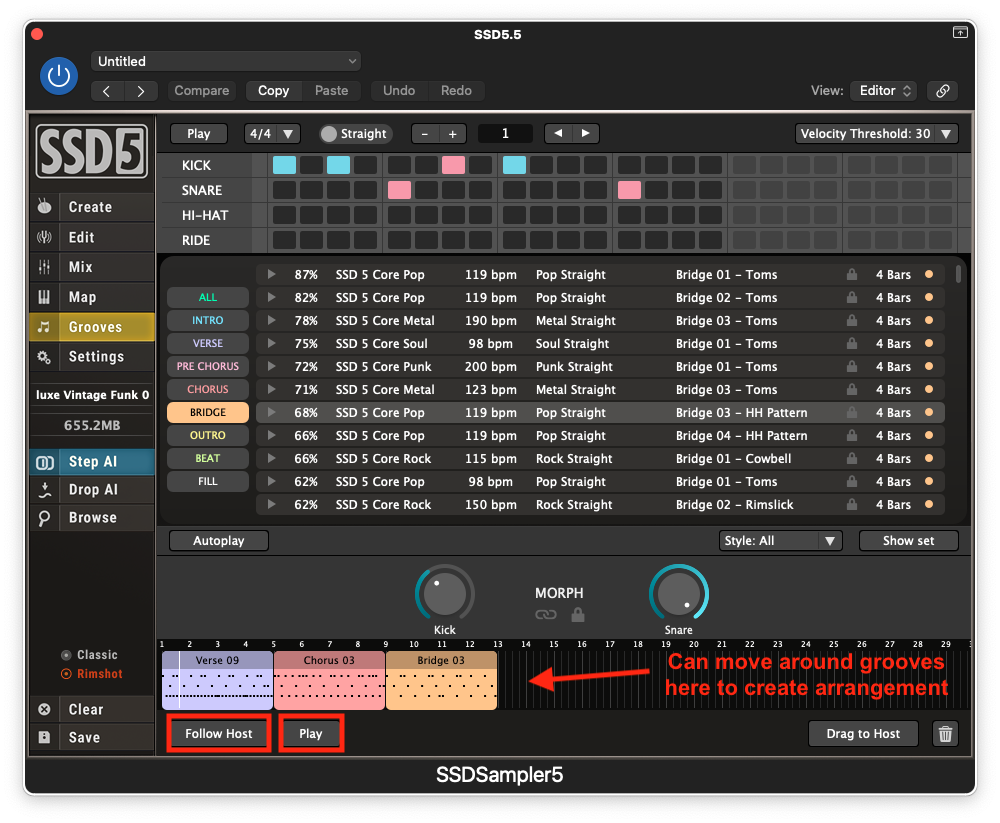Screen dimensions: 1000x823
Task: Toggle the first HI-HAT step cell
Action: coord(284,215)
